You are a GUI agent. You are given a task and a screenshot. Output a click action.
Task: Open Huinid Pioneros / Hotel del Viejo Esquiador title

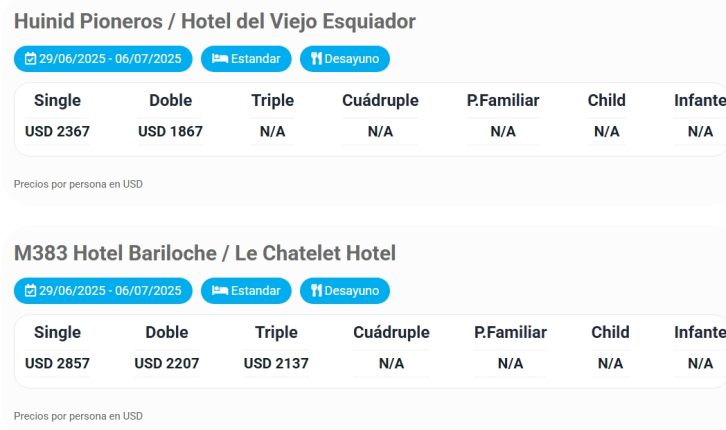pyautogui.click(x=215, y=21)
